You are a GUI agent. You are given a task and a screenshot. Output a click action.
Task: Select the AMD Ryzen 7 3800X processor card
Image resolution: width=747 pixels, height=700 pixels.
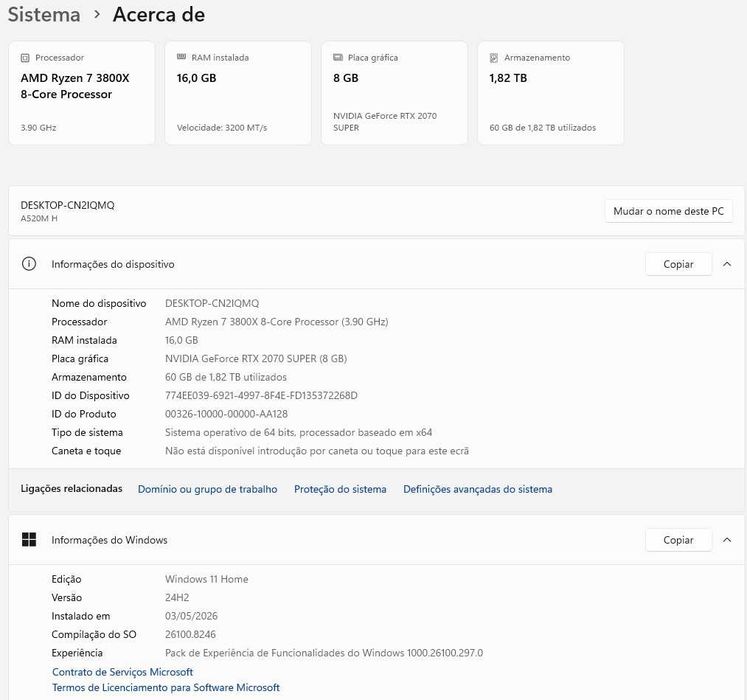[81, 93]
